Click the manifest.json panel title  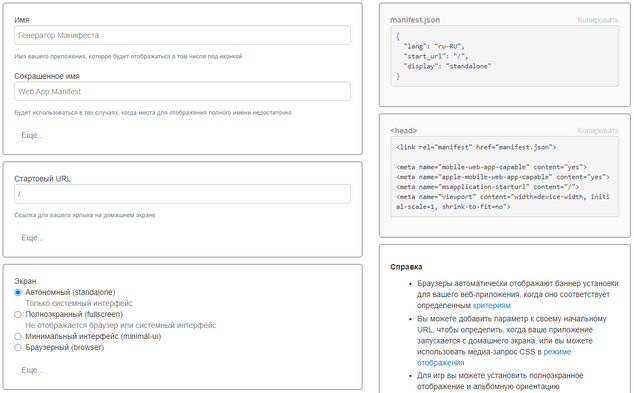(x=415, y=20)
